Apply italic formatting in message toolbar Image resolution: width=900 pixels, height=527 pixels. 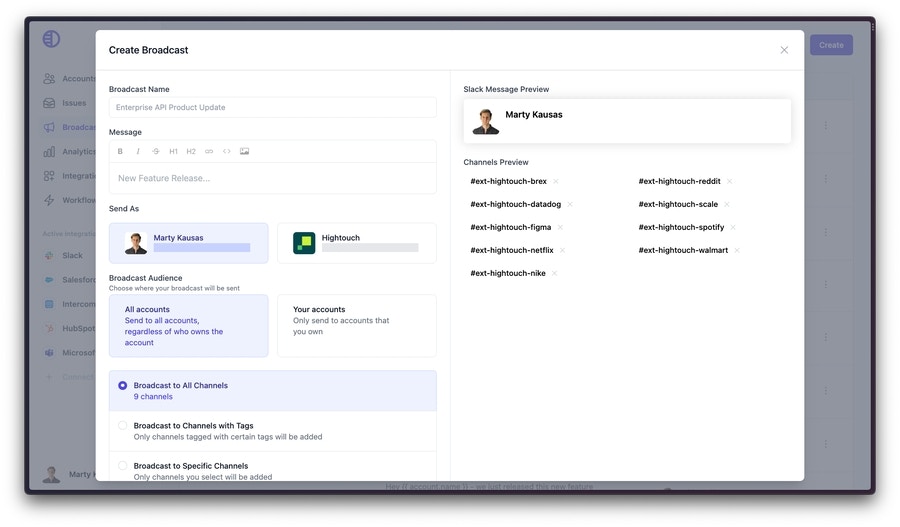(x=138, y=152)
